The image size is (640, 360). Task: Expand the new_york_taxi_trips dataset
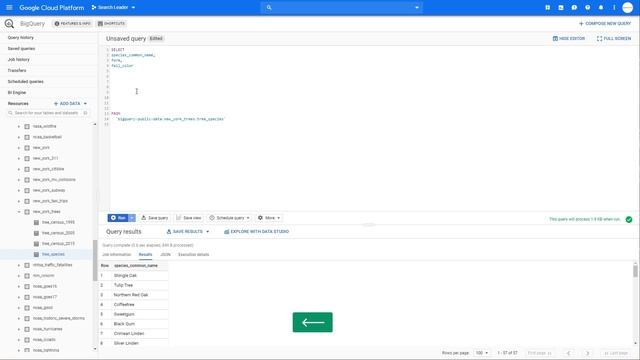point(19,201)
